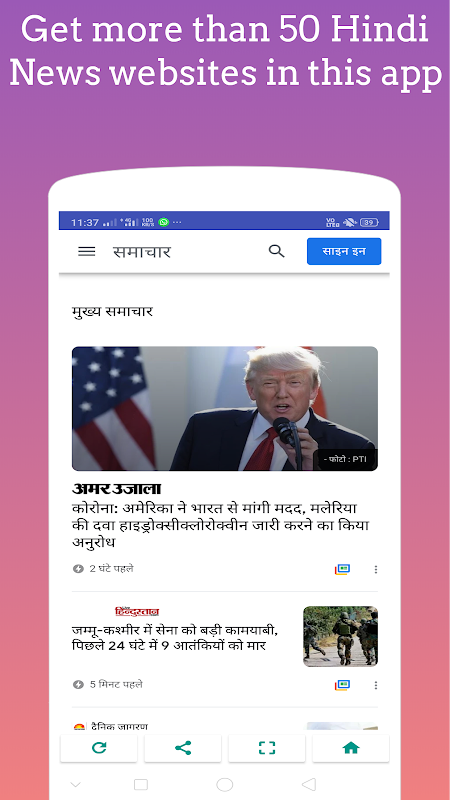This screenshot has width=450, height=800.
Task: Tap the share icon in bottom bar
Action: tap(183, 748)
